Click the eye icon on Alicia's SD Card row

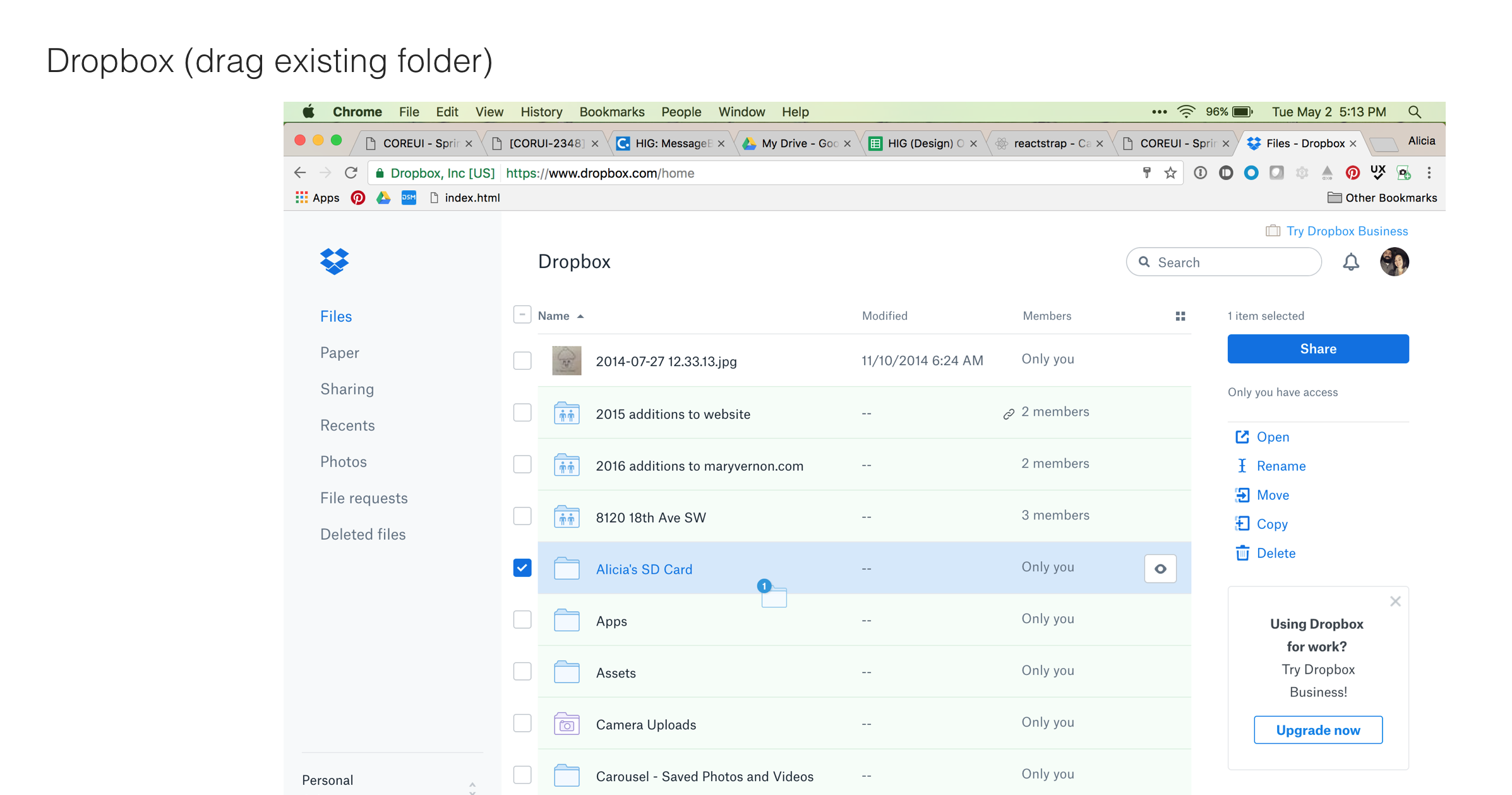pos(1160,569)
